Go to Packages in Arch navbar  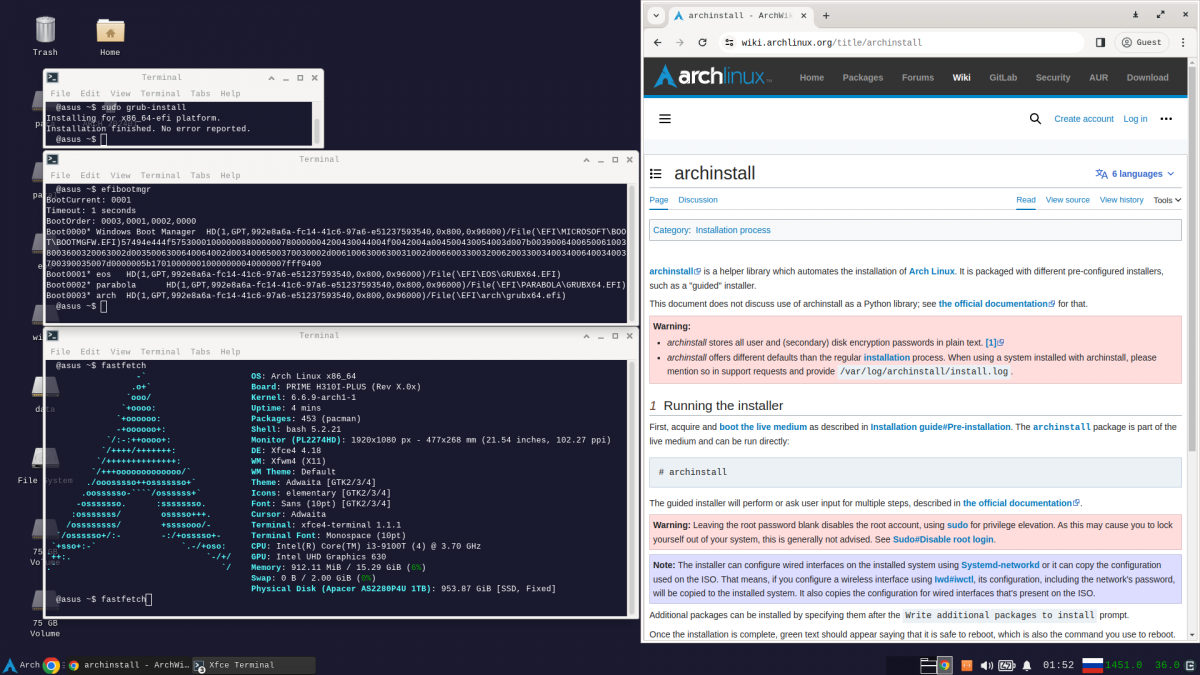click(863, 77)
